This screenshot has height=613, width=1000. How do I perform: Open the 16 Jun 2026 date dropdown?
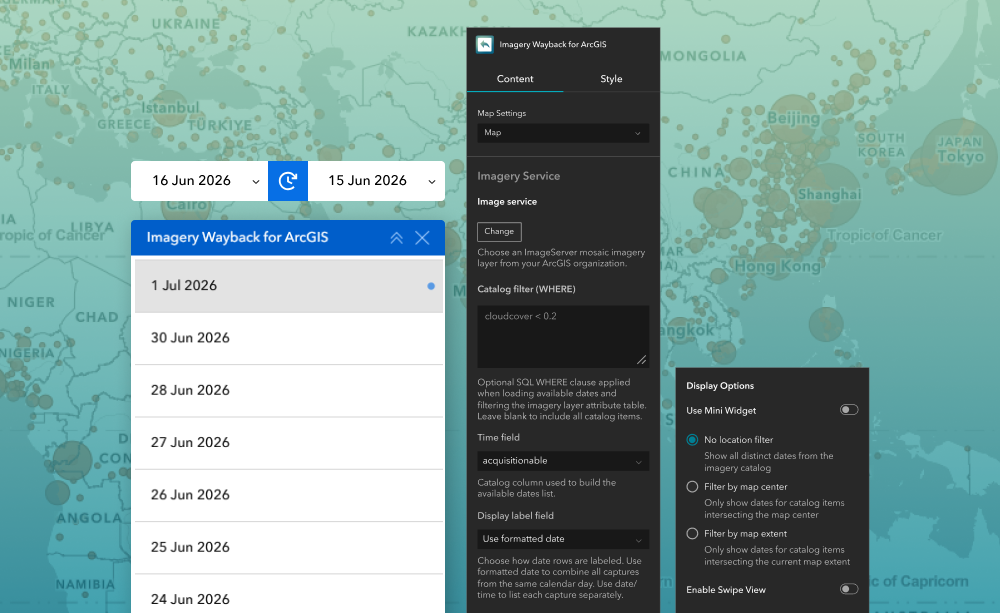(x=200, y=181)
